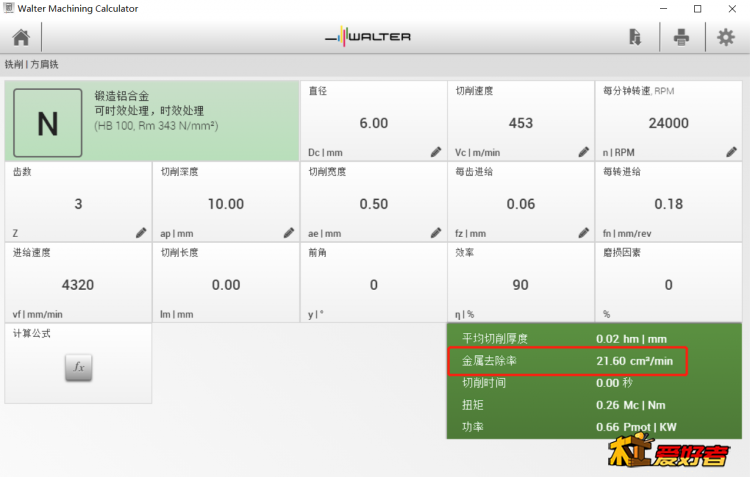
Task: Click feed per tooth value 0.06
Action: coord(521,204)
